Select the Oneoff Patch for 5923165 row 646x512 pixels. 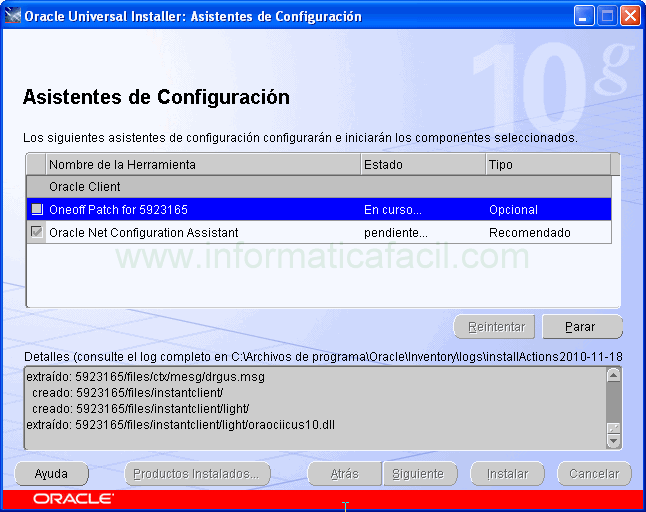click(x=319, y=209)
